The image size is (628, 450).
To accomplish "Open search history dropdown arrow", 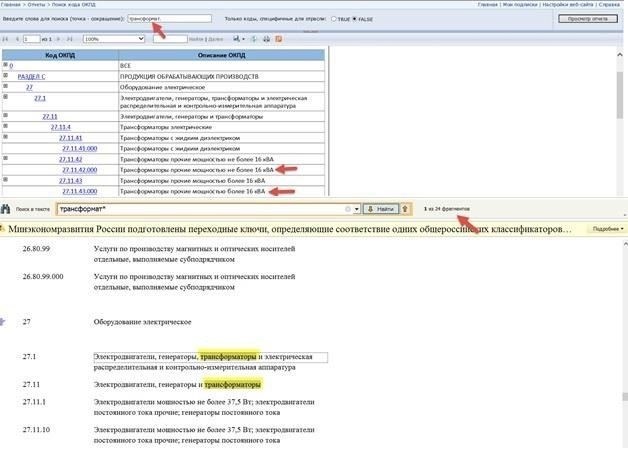I will pos(356,209).
